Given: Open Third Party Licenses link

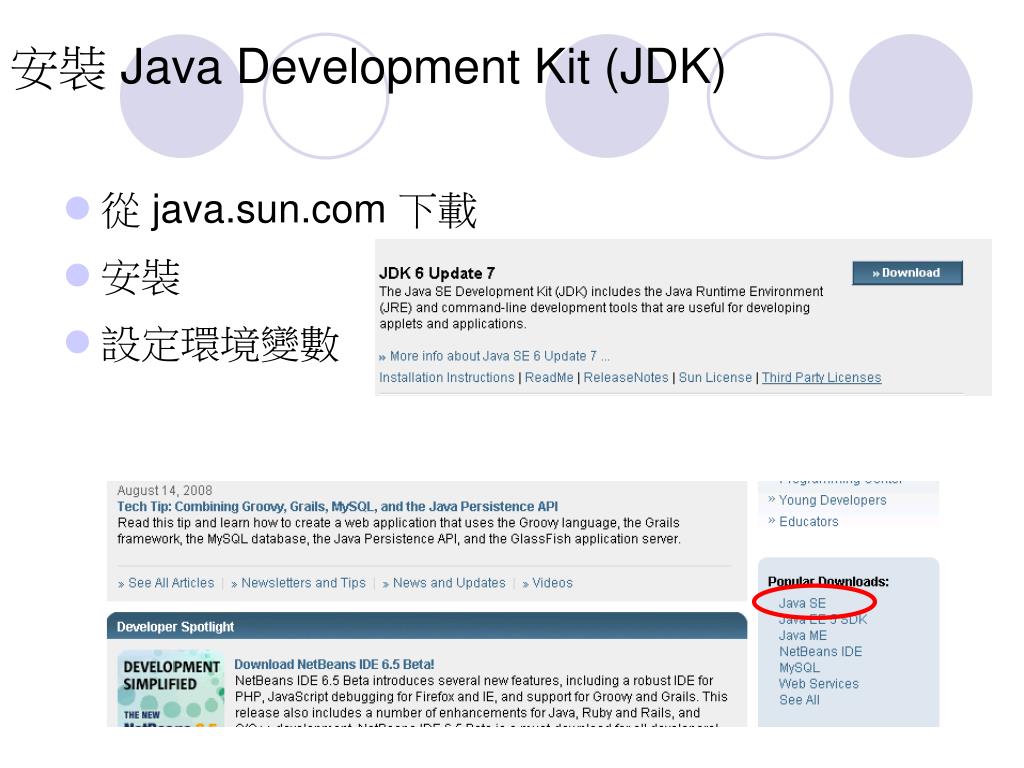Looking at the screenshot, I should (822, 377).
